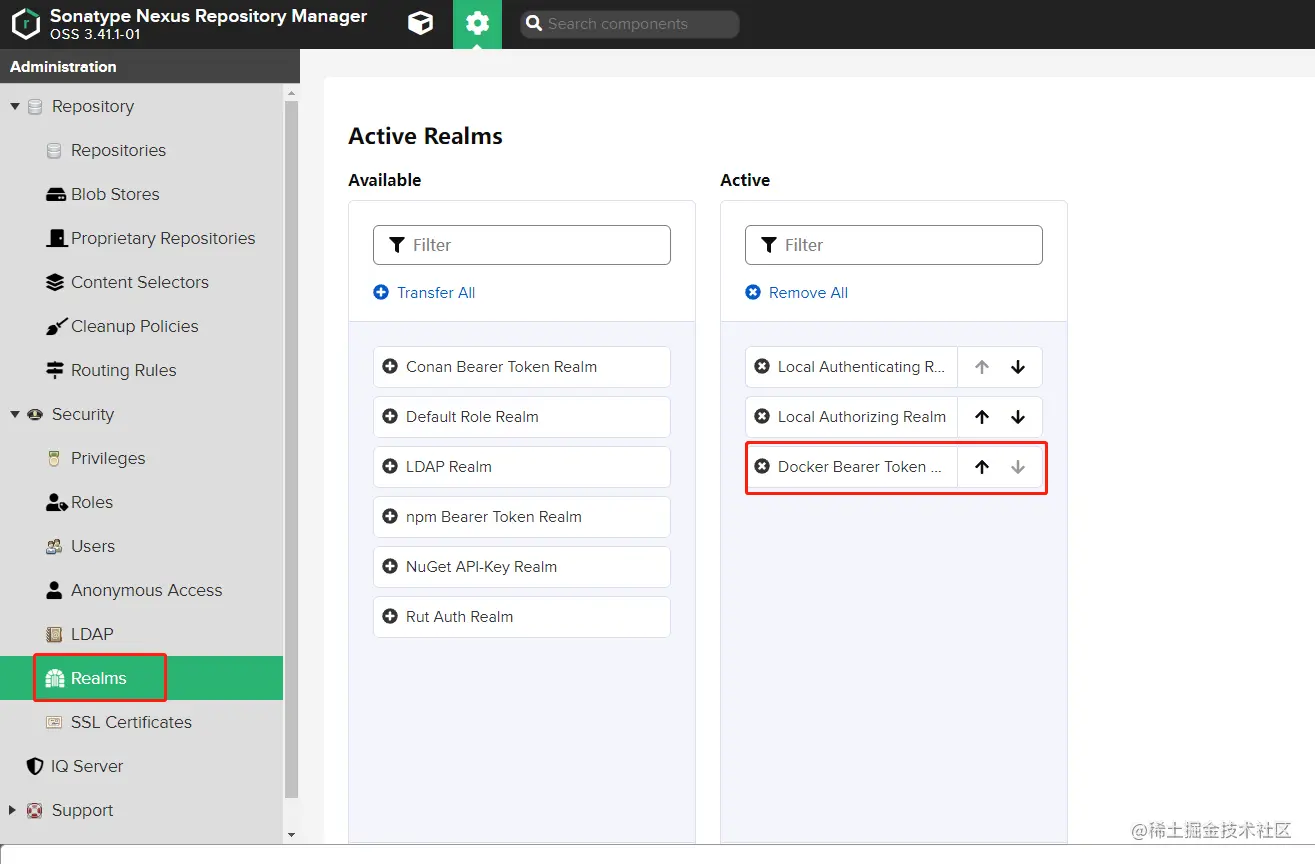Click the Search components field
This screenshot has width=1315, height=864.
tap(630, 24)
